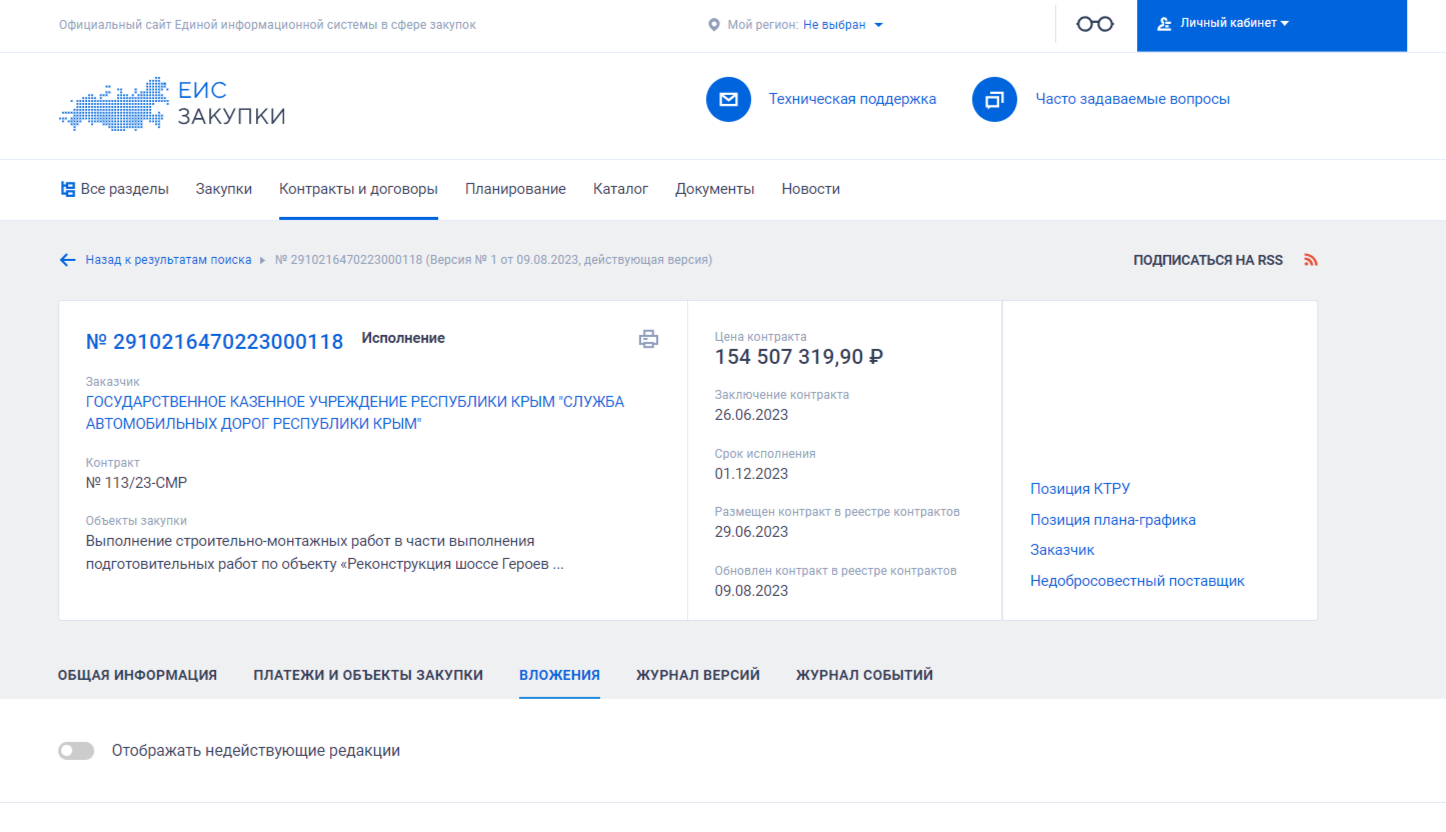
Task: Open contract number 2910216470223000118 link
Action: (x=215, y=341)
